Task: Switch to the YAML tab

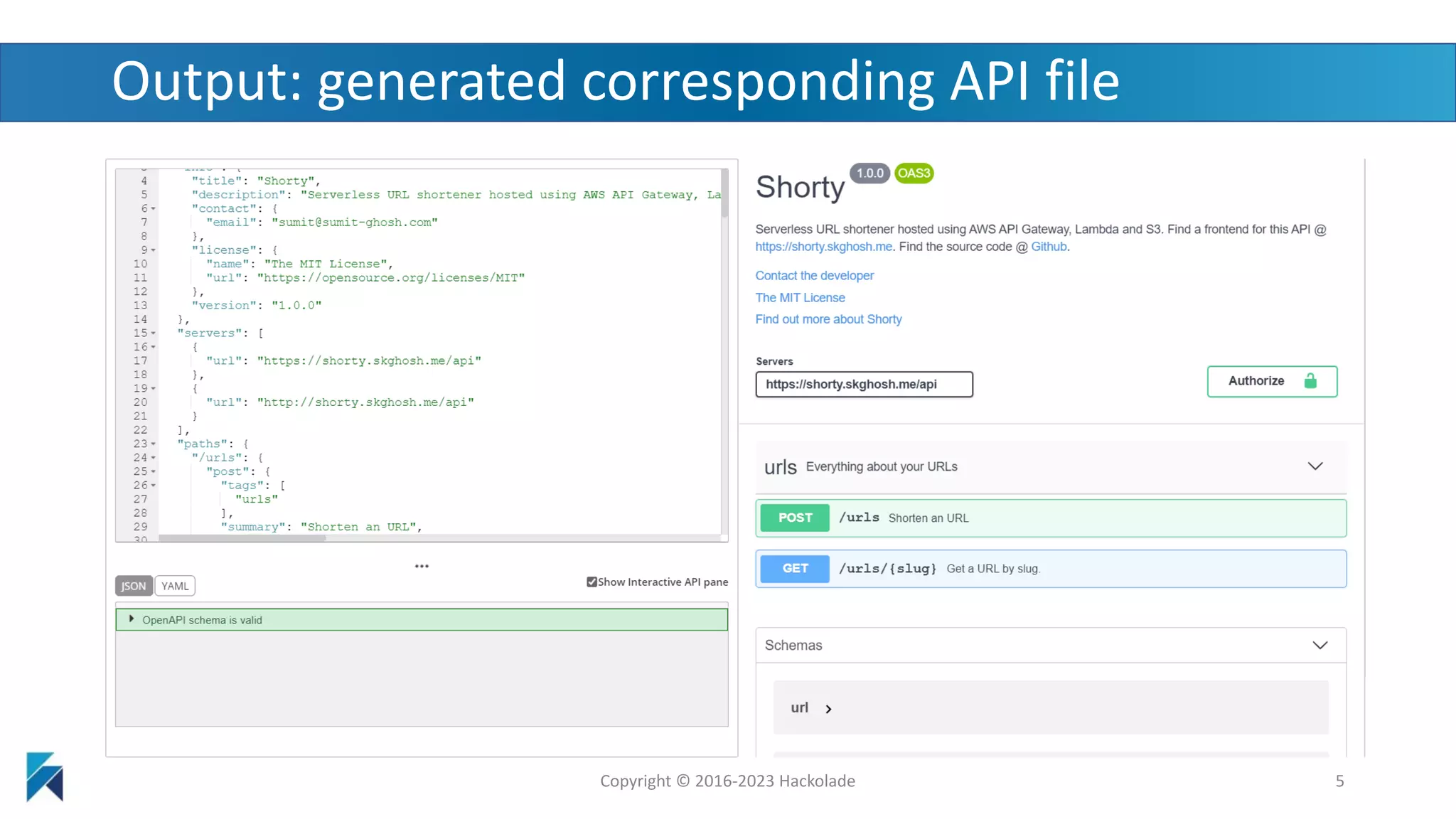Action: [175, 587]
